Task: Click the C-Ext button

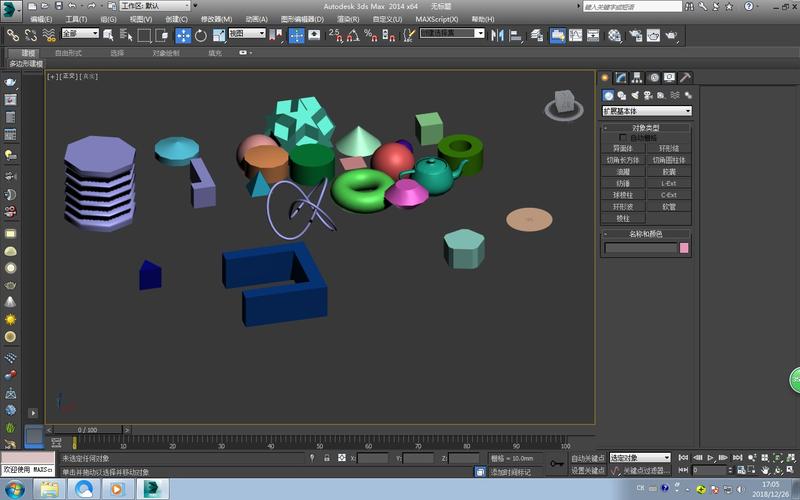Action: [669, 195]
